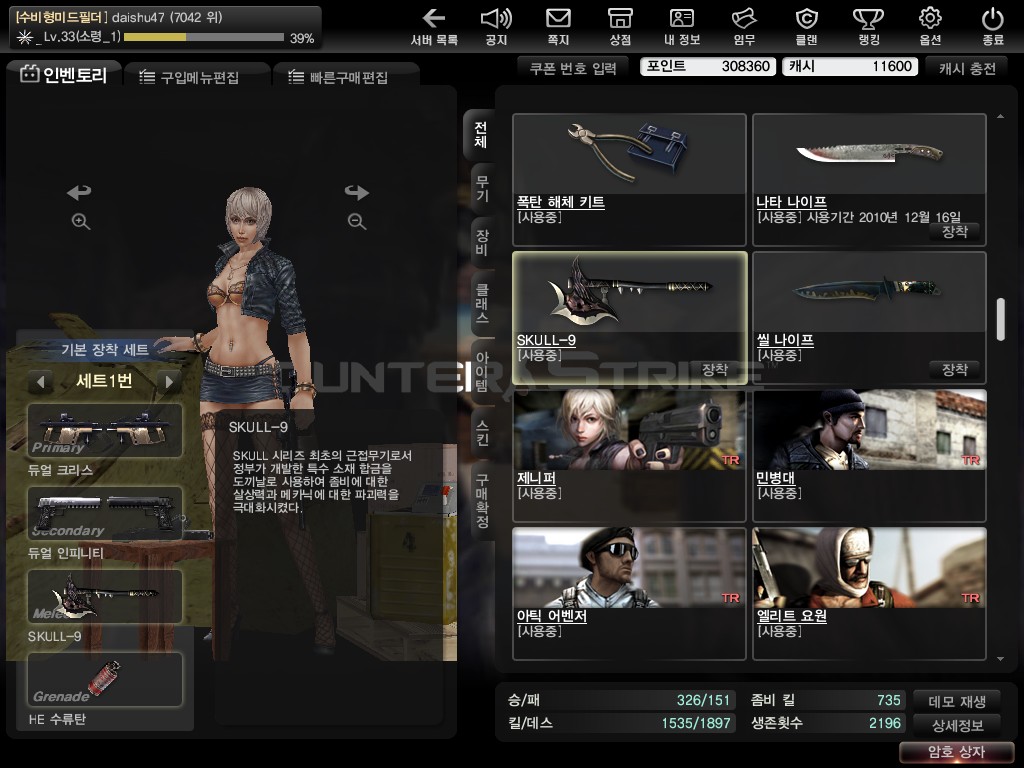Select the 엘리트 요원 character card

pos(869,594)
